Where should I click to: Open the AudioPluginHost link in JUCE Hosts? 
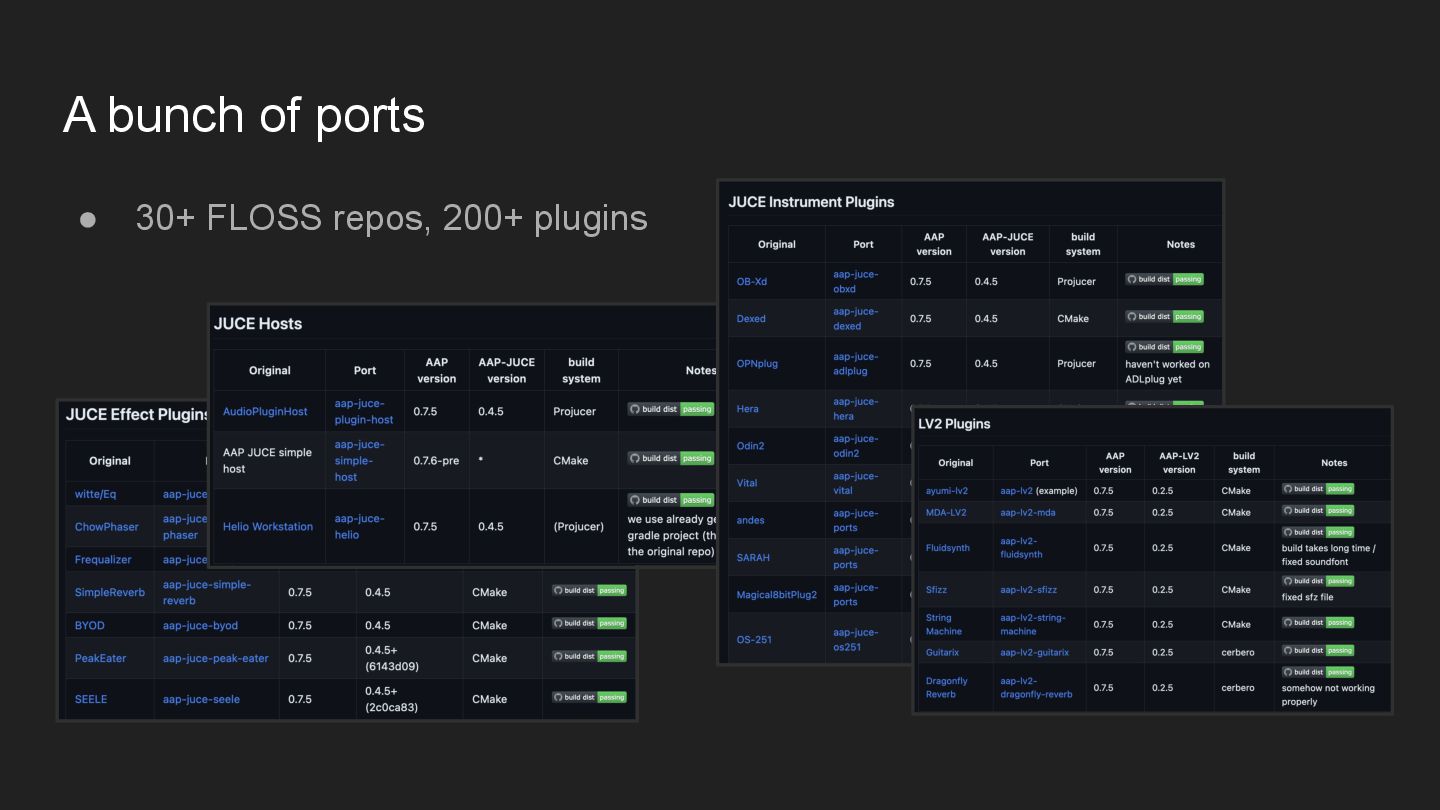tap(265, 411)
